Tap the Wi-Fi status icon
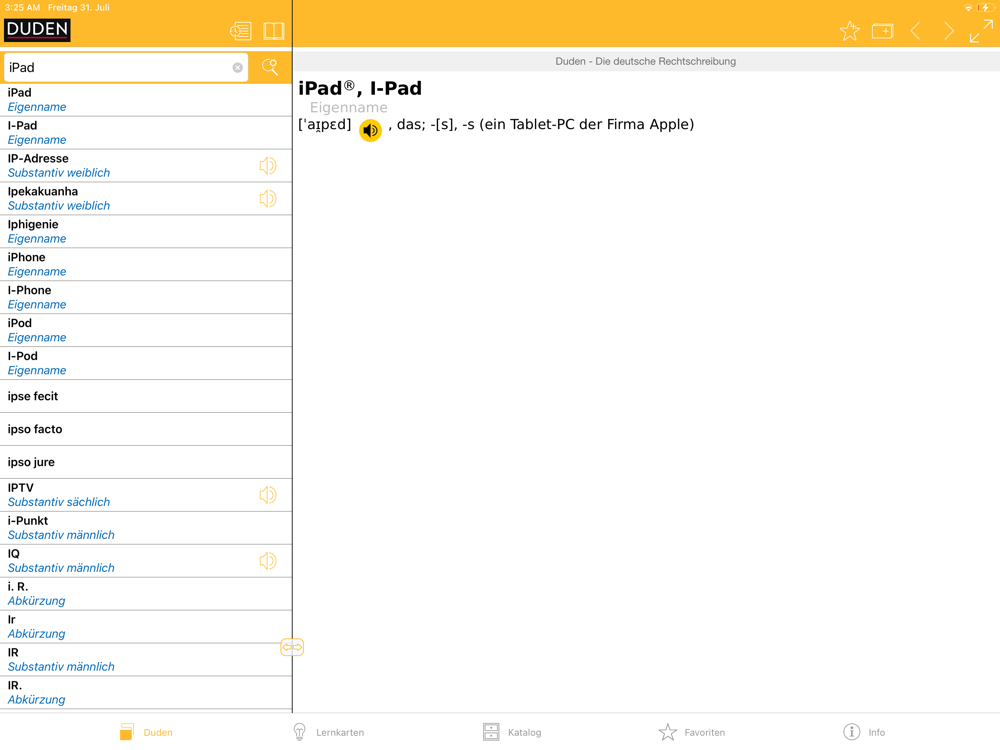The image size is (1000, 750). (x=969, y=8)
